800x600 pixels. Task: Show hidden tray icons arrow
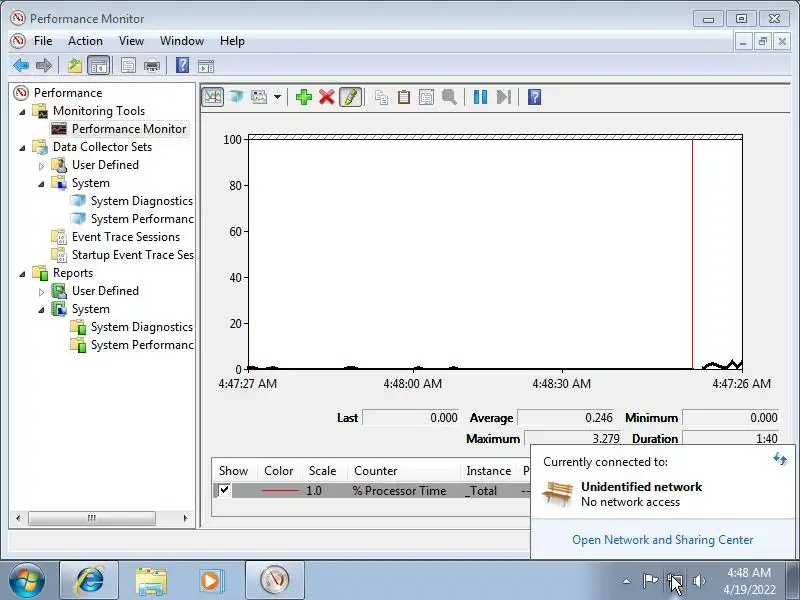627,581
